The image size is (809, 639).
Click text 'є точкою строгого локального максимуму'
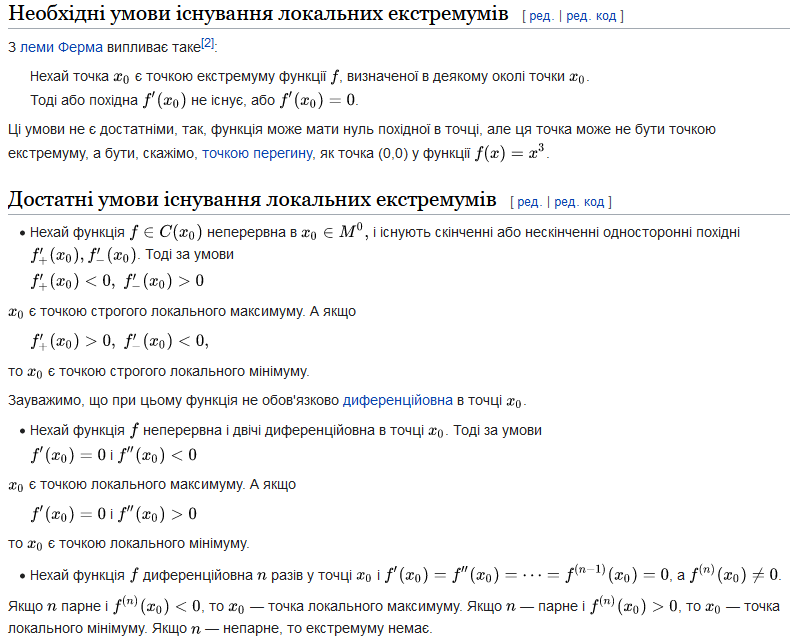[166, 312]
